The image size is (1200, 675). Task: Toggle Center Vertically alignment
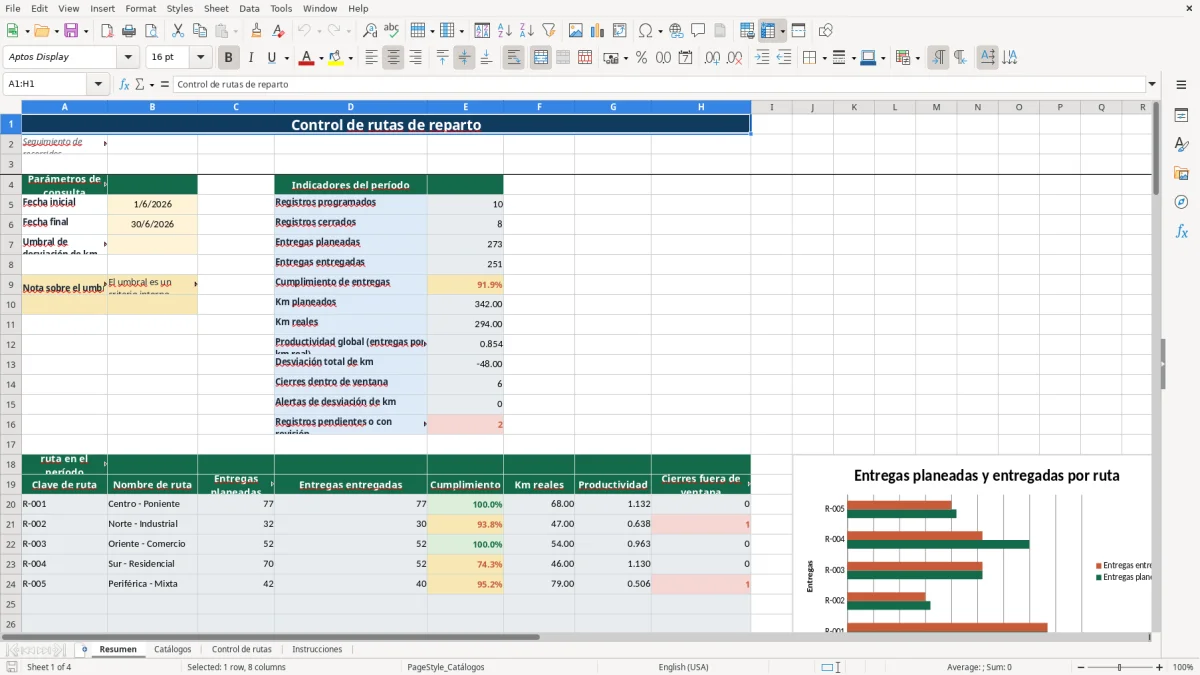click(x=464, y=58)
